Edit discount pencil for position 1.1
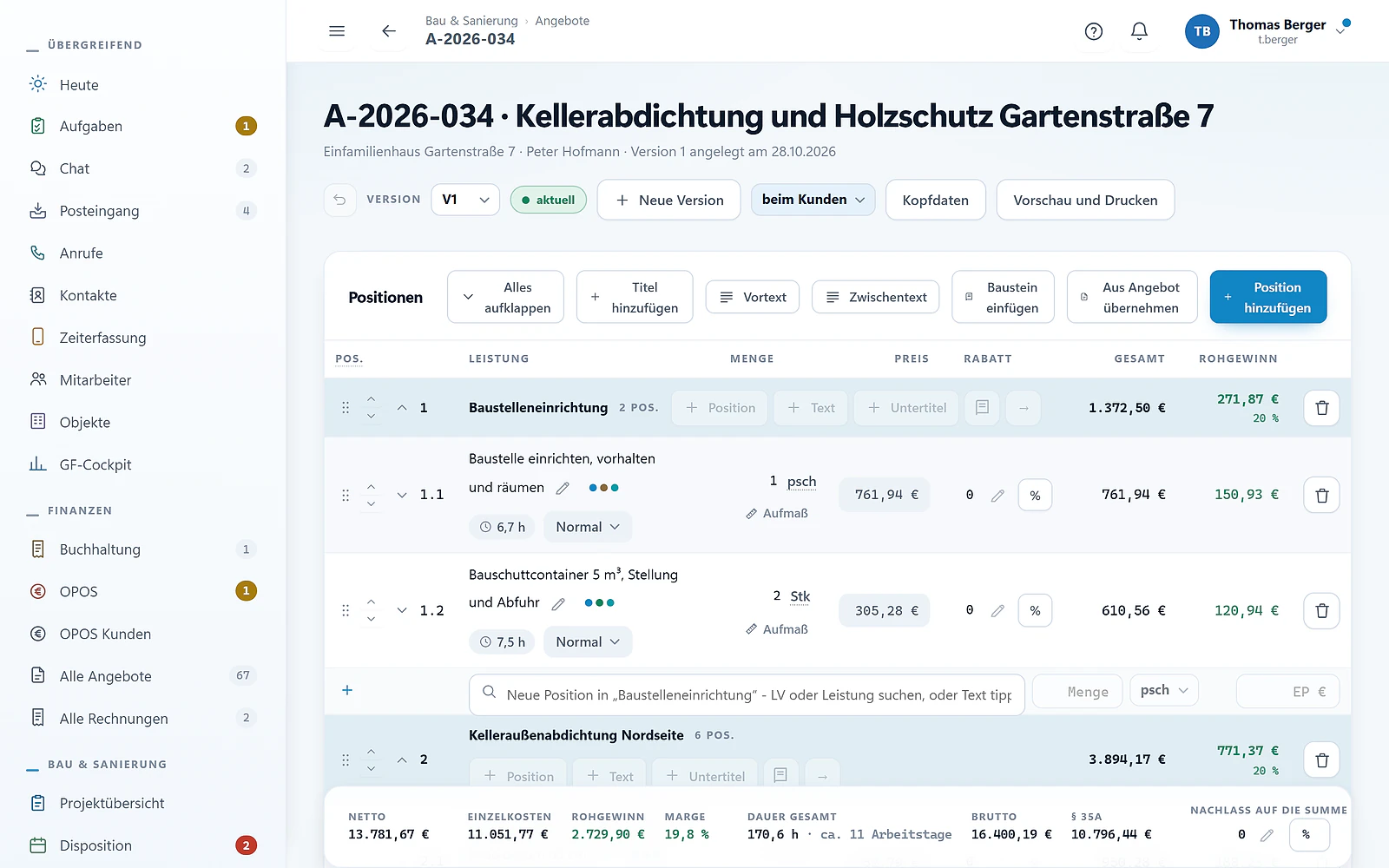This screenshot has width=1389, height=868. 997,496
